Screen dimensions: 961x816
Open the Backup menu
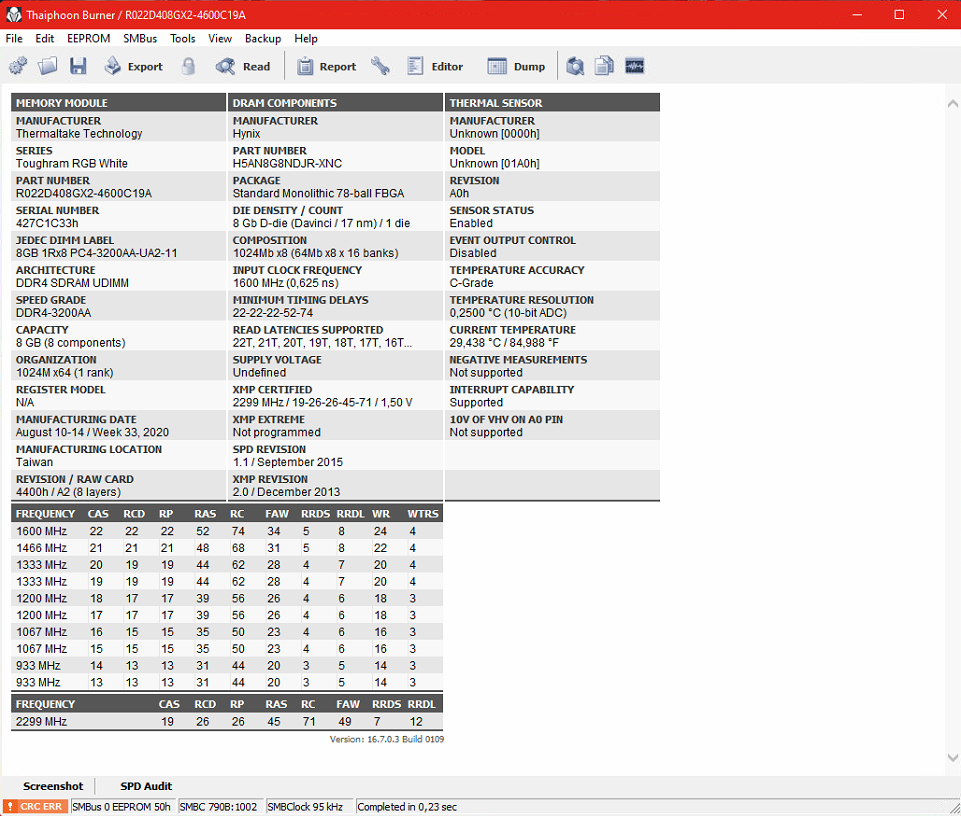pyautogui.click(x=263, y=39)
